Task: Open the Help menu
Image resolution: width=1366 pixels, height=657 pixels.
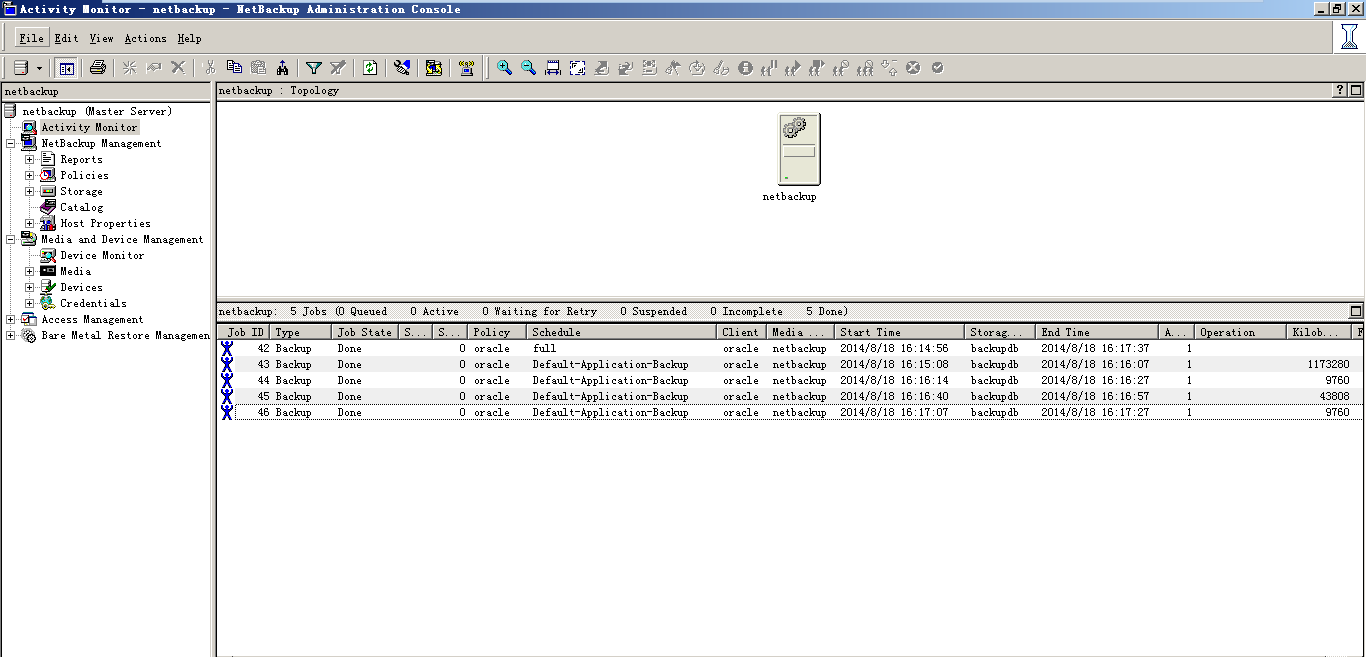Action: (x=189, y=38)
